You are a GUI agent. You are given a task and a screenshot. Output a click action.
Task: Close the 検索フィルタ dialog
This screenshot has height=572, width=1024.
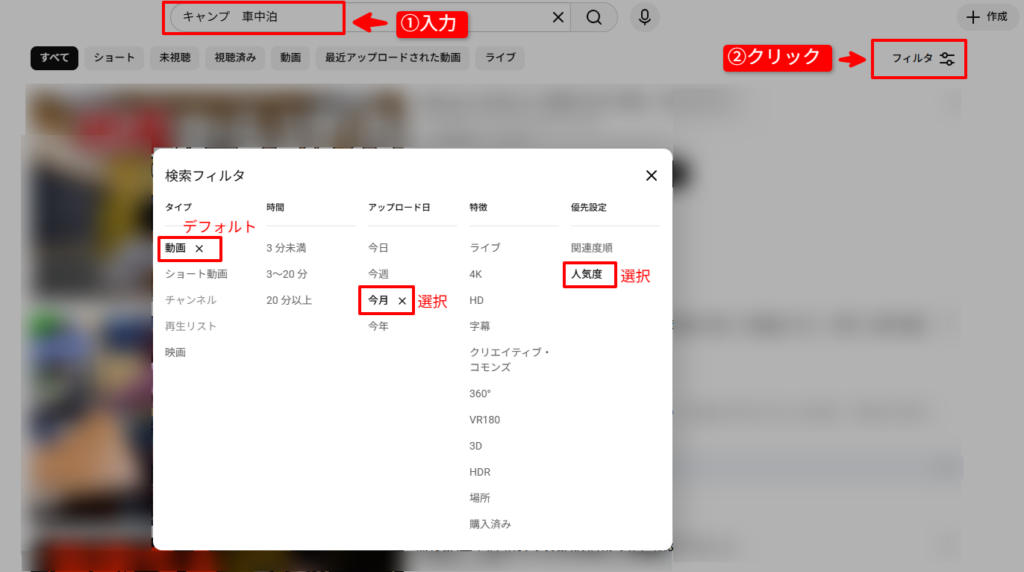[651, 175]
